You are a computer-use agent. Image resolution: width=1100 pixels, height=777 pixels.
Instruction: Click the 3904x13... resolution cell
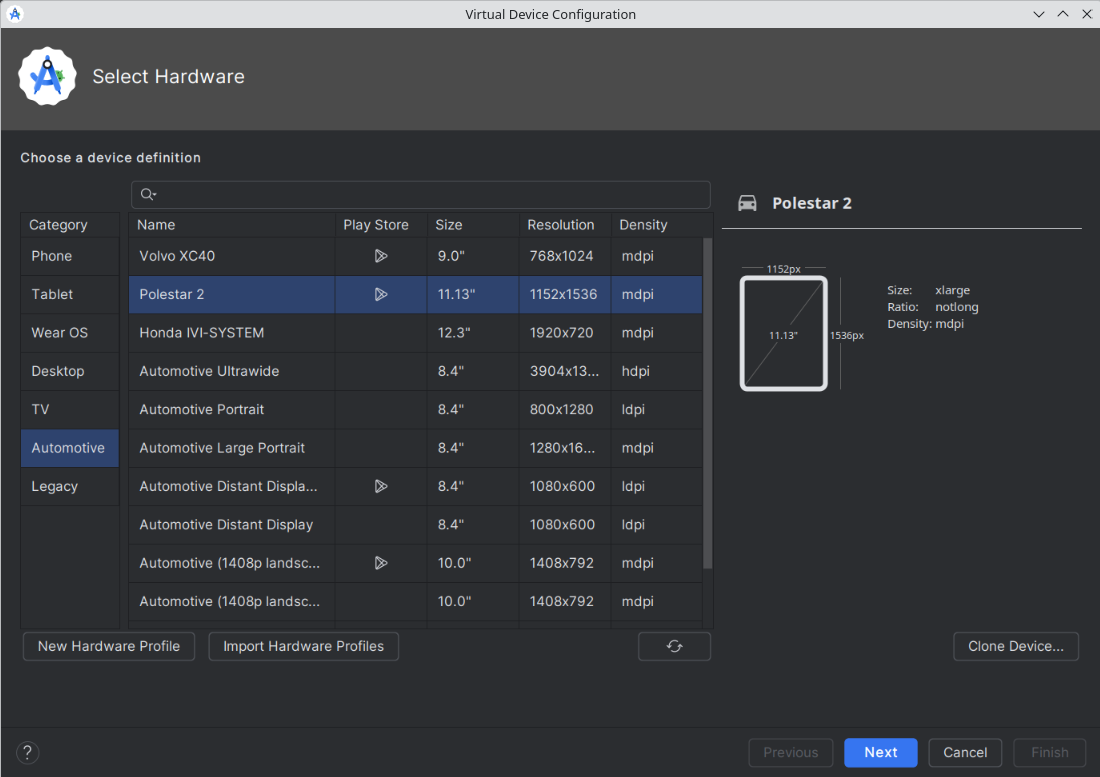(x=565, y=371)
